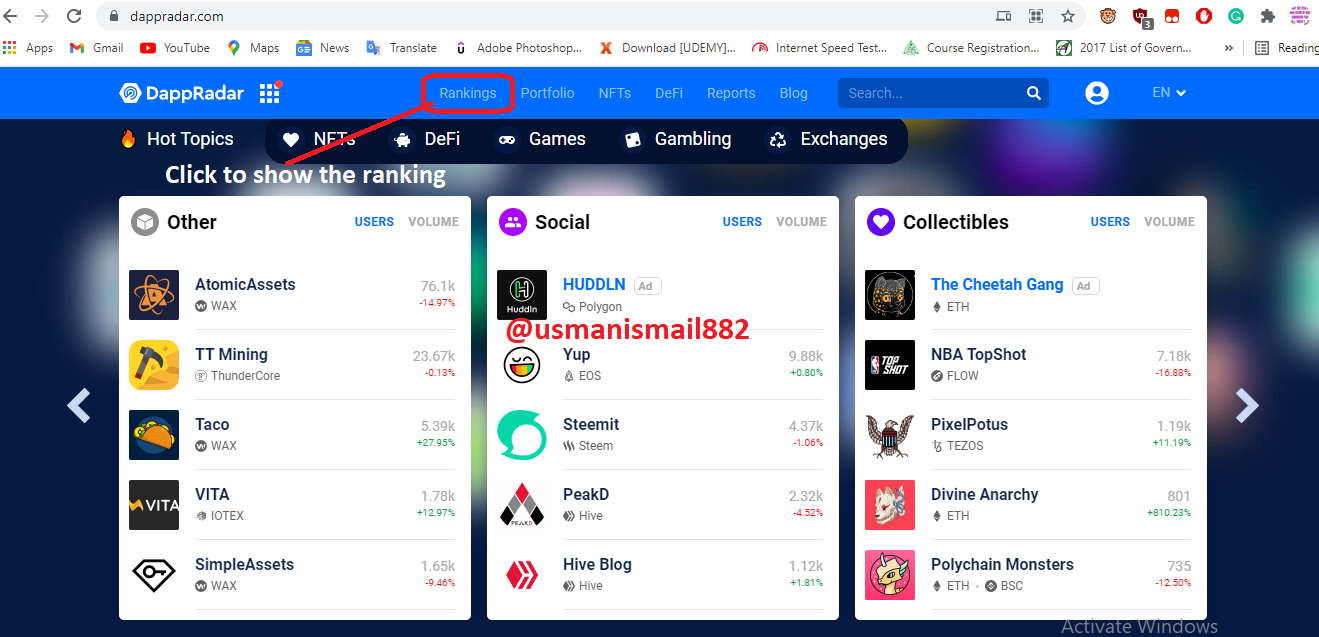Image resolution: width=1319 pixels, height=637 pixels.
Task: Click the Divine Anarchy avatar icon
Action: (890, 505)
